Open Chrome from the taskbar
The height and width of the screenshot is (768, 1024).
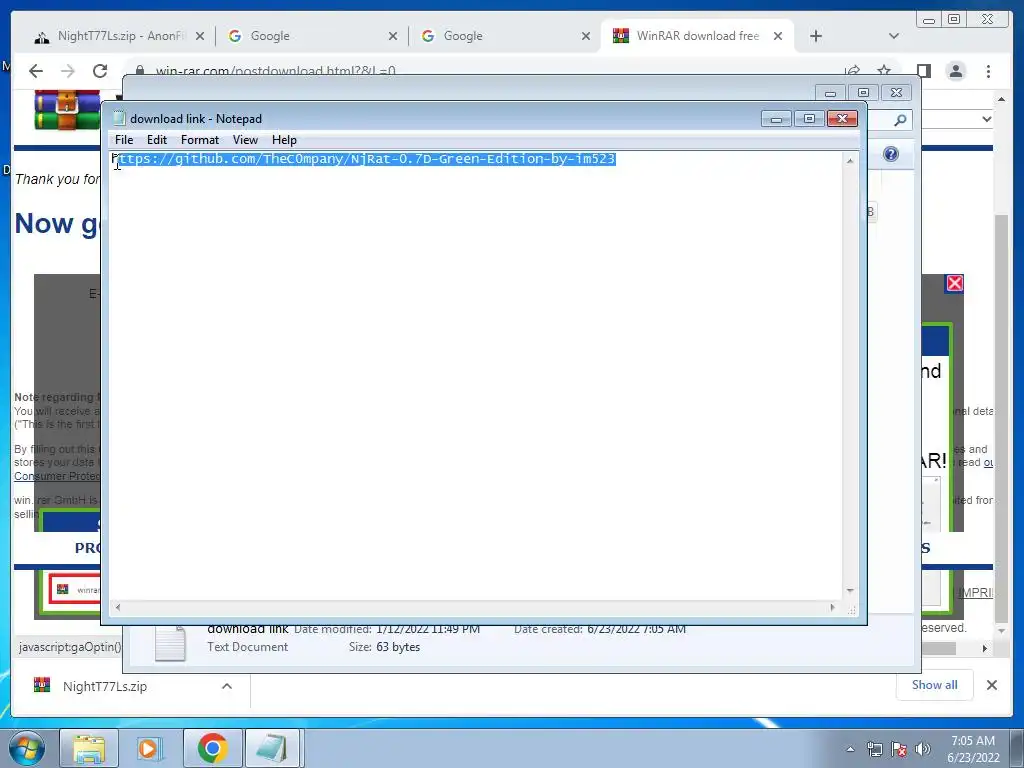[213, 748]
